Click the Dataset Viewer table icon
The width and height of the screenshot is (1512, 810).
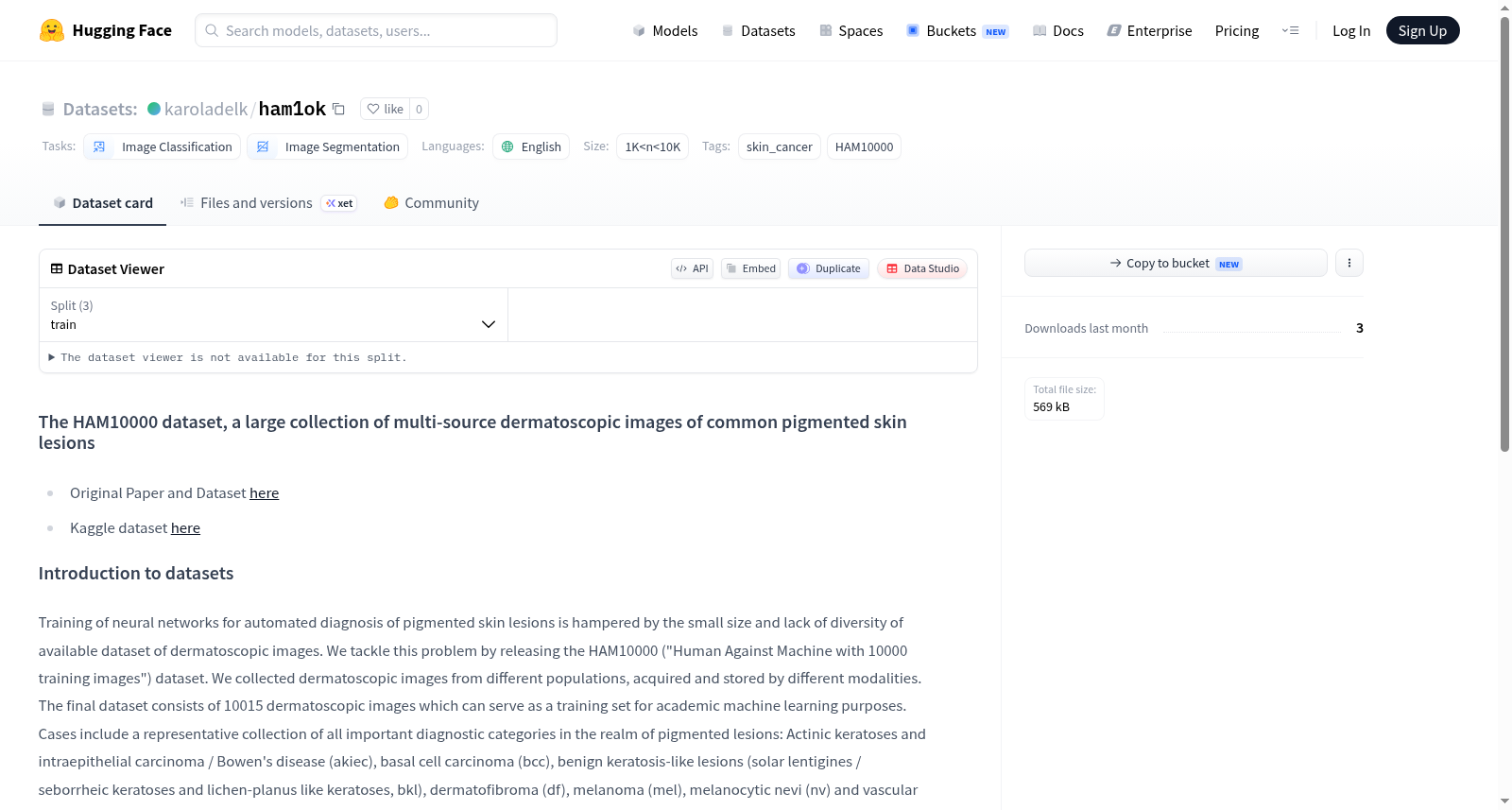click(x=57, y=269)
